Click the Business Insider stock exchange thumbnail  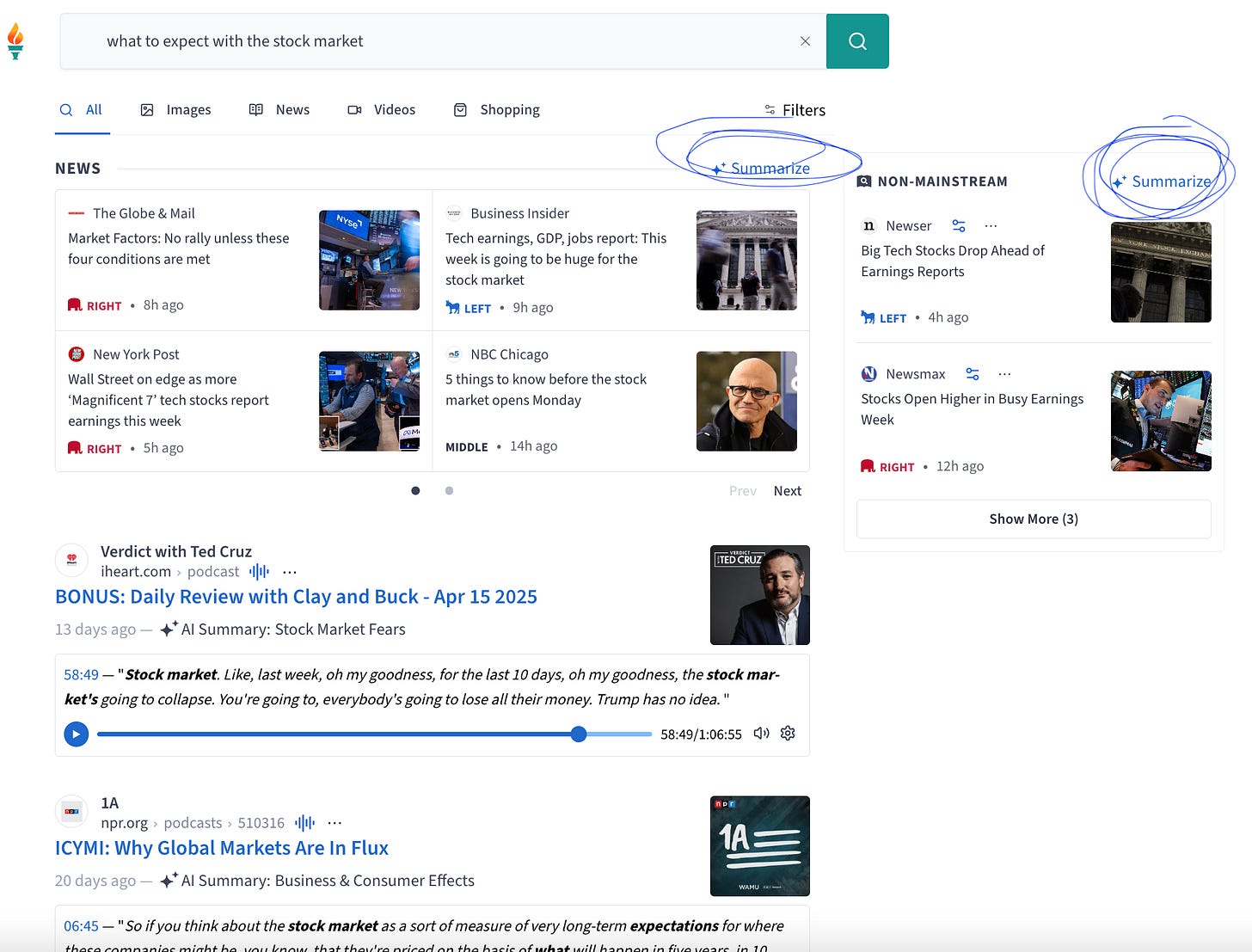point(746,260)
